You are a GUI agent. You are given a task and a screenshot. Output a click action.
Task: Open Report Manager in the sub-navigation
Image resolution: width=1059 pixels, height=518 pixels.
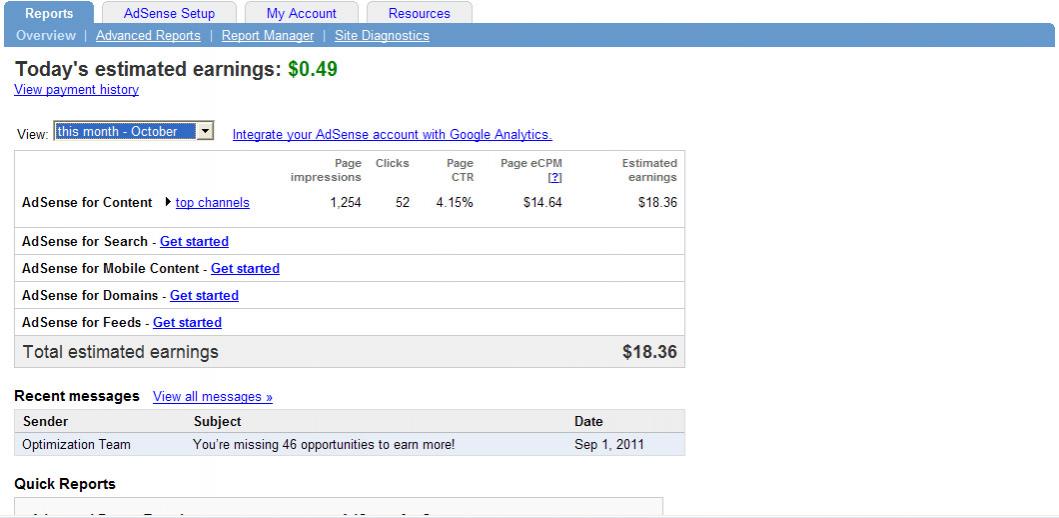pos(267,36)
